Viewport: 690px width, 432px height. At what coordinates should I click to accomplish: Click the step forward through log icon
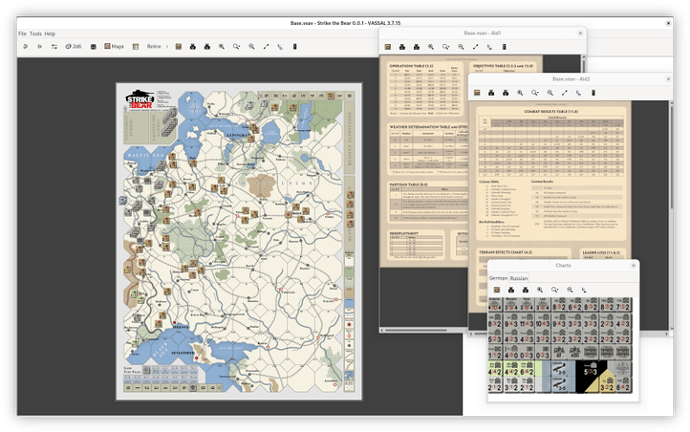[40, 46]
